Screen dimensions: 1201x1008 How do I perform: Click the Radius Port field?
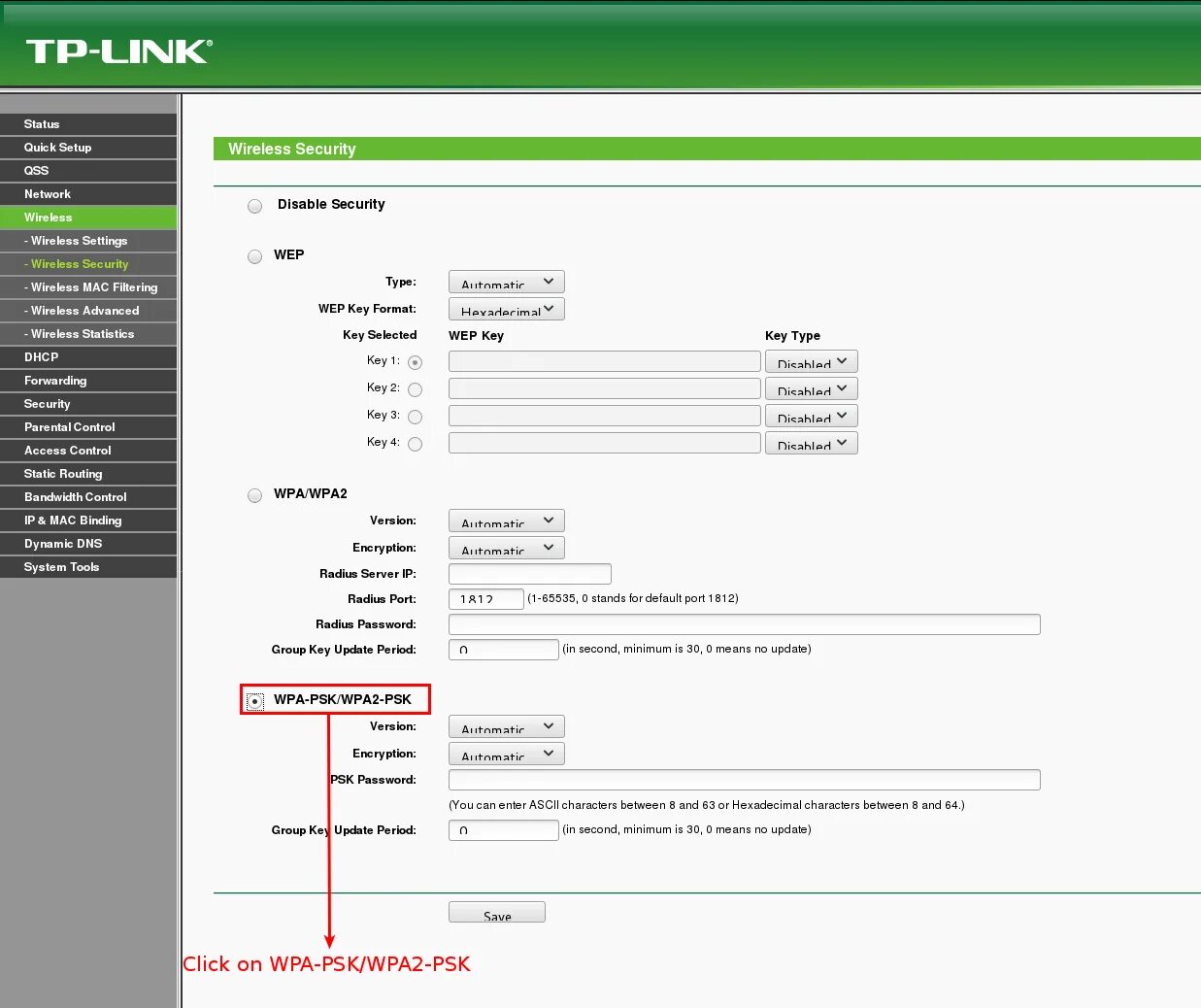point(486,599)
